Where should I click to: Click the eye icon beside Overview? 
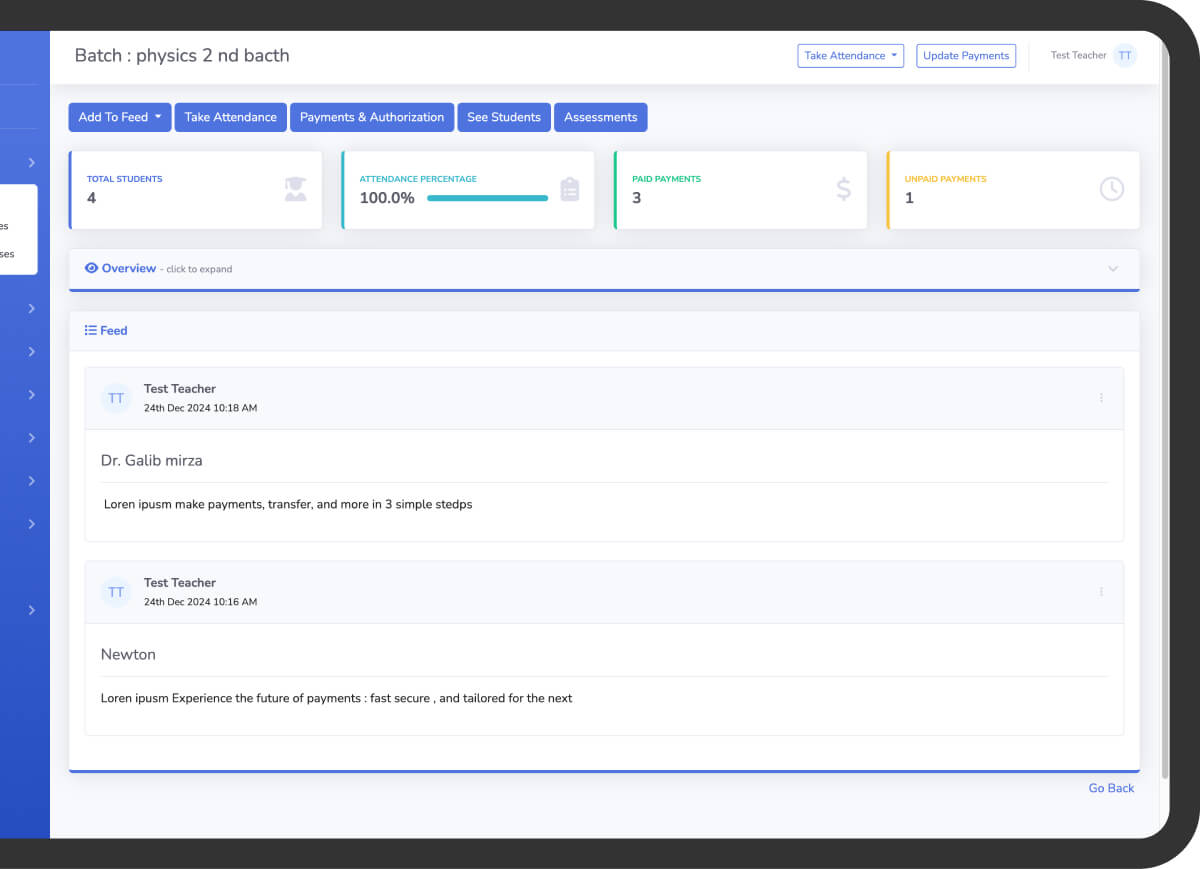92,268
